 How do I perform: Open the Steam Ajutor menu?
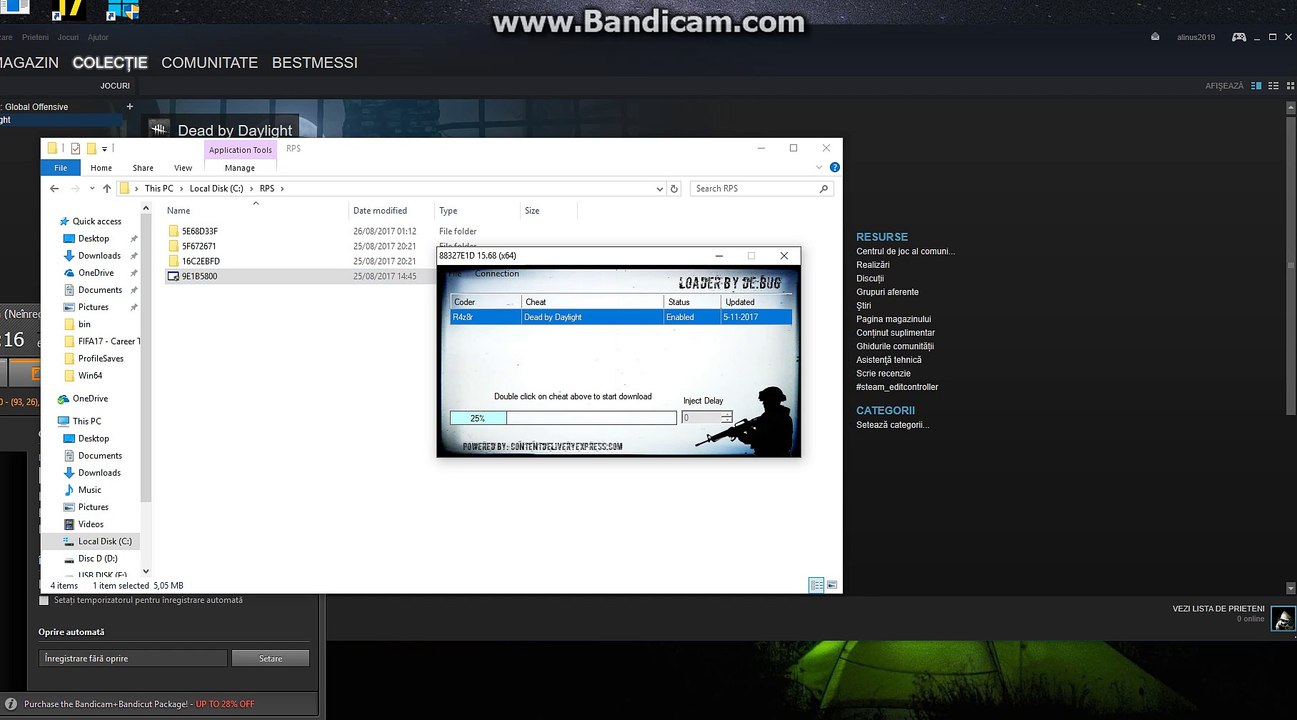tap(98, 37)
